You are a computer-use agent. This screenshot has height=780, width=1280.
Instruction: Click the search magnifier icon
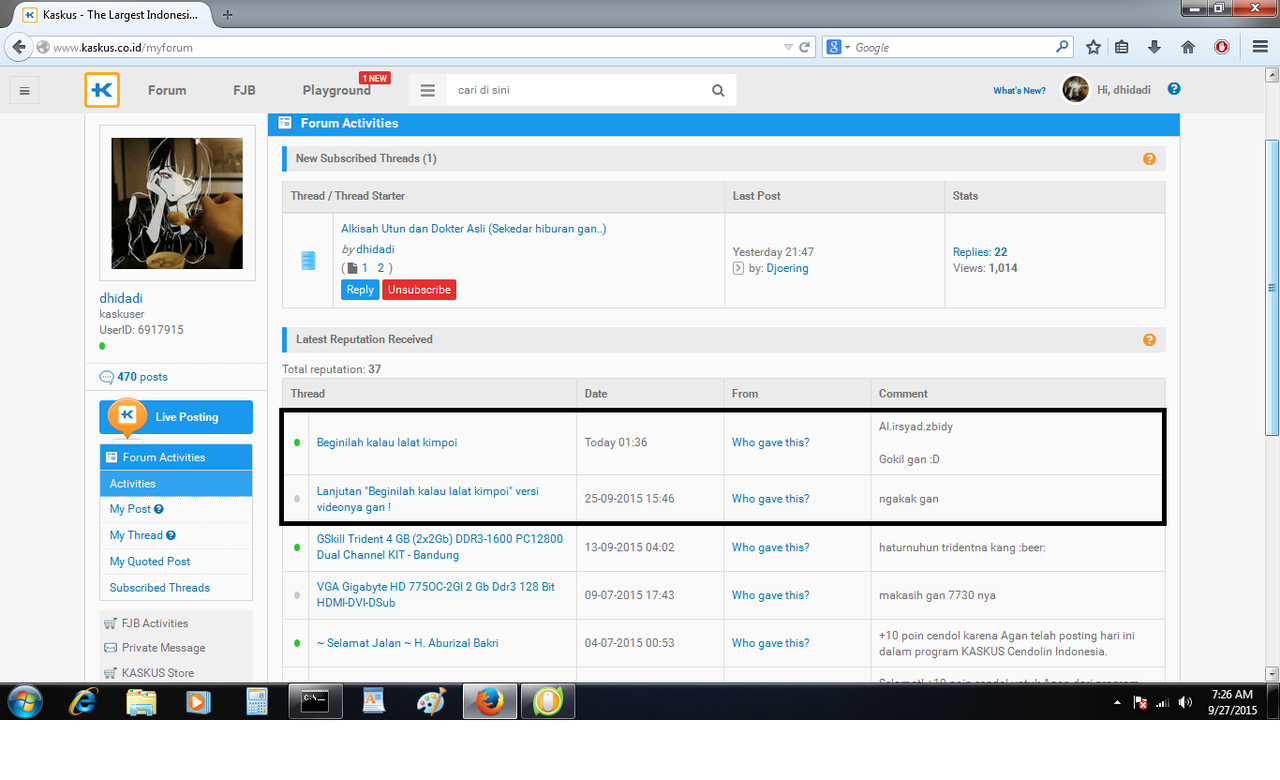pos(718,91)
